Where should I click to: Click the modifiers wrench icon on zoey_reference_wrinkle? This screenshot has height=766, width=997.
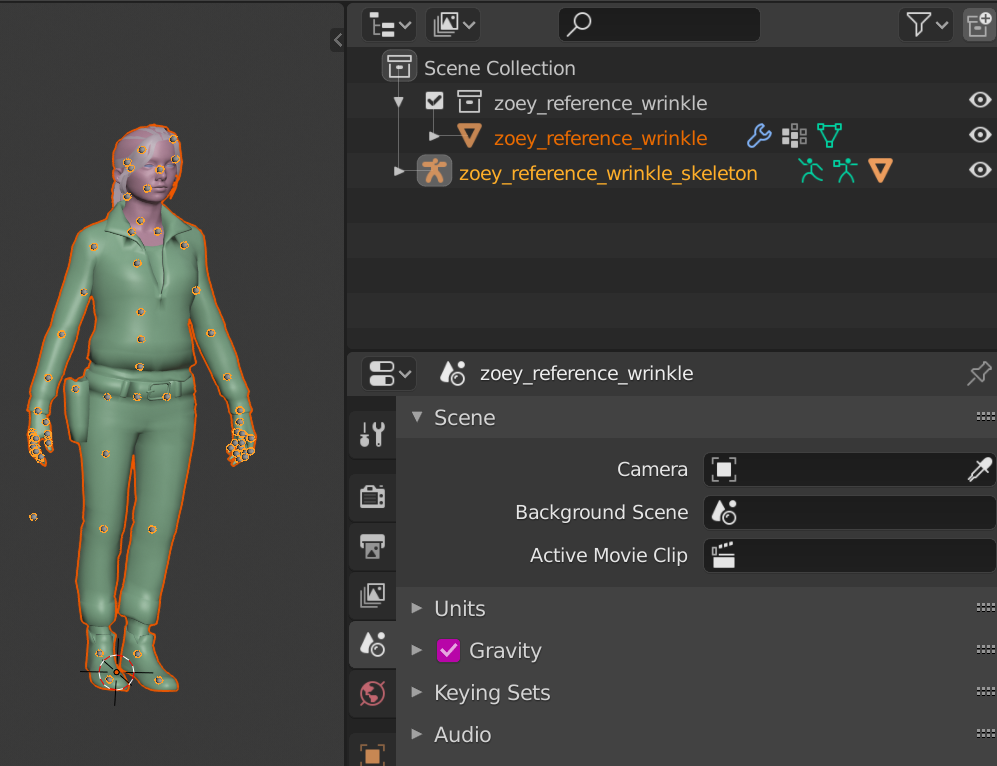(x=759, y=137)
